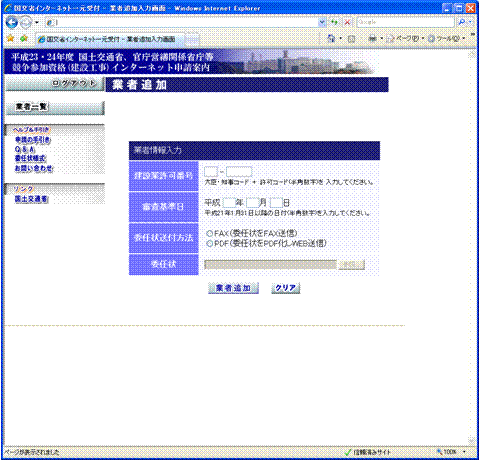This screenshot has width=479, height=460.
Task: Click the クリア button
Action: tap(286, 288)
